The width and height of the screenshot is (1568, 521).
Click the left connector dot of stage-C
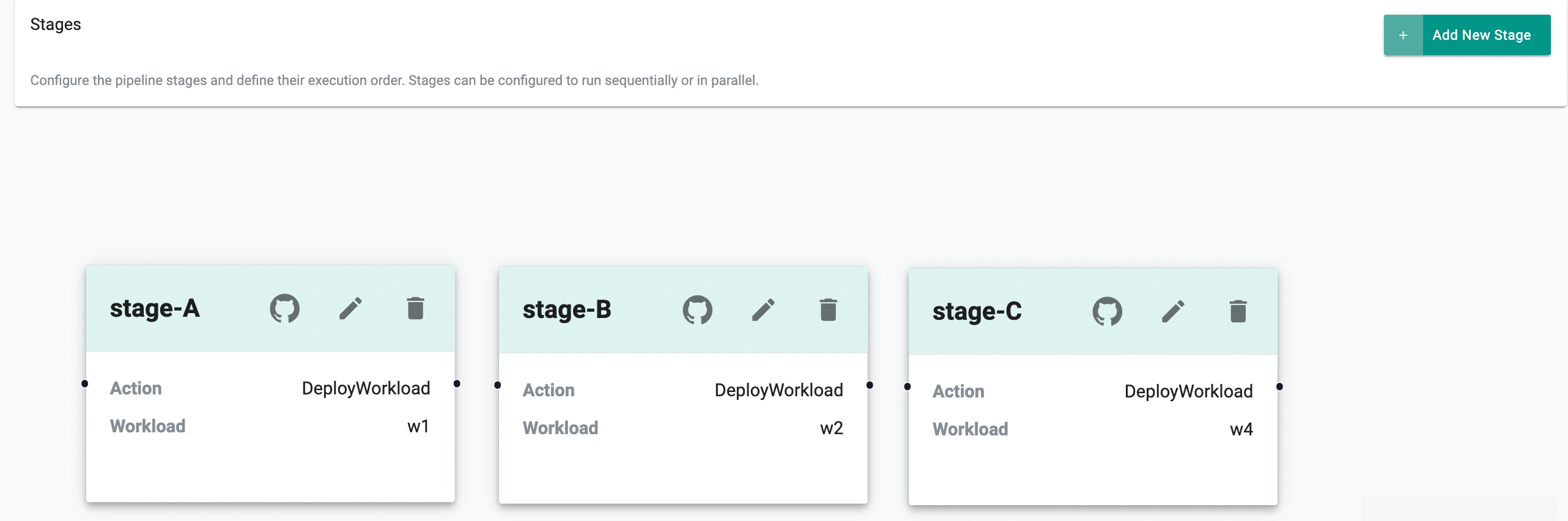click(908, 386)
